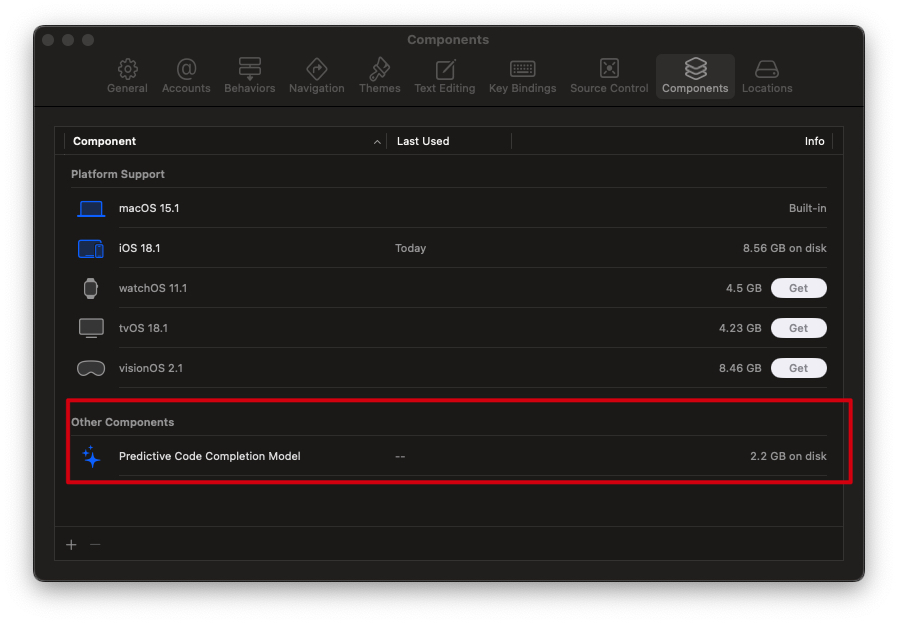Select the Key Bindings keyboard icon
Viewport: 898px width, 623px height.
point(522,69)
